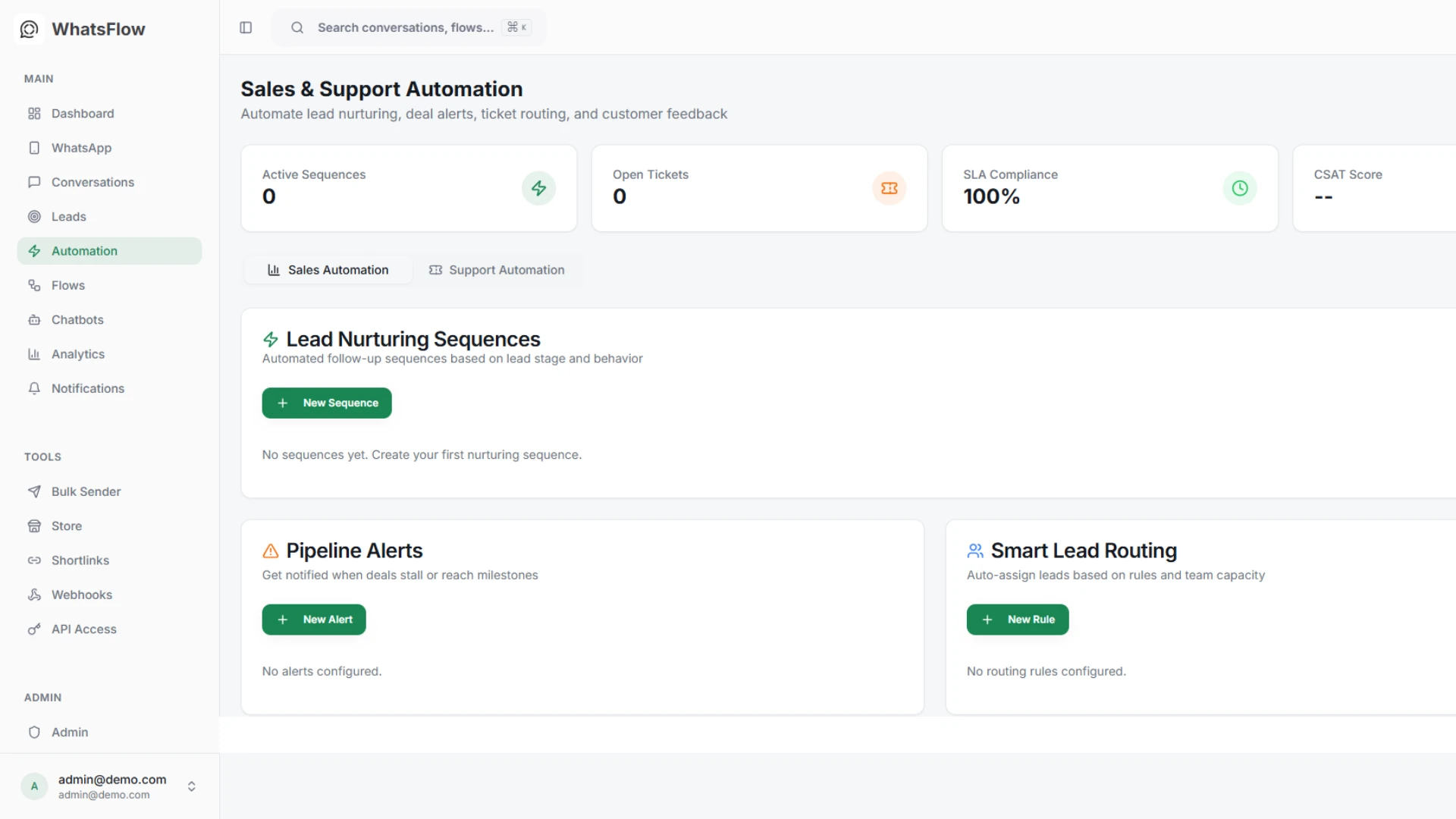Open Dashboard from the sidebar

[109, 114]
